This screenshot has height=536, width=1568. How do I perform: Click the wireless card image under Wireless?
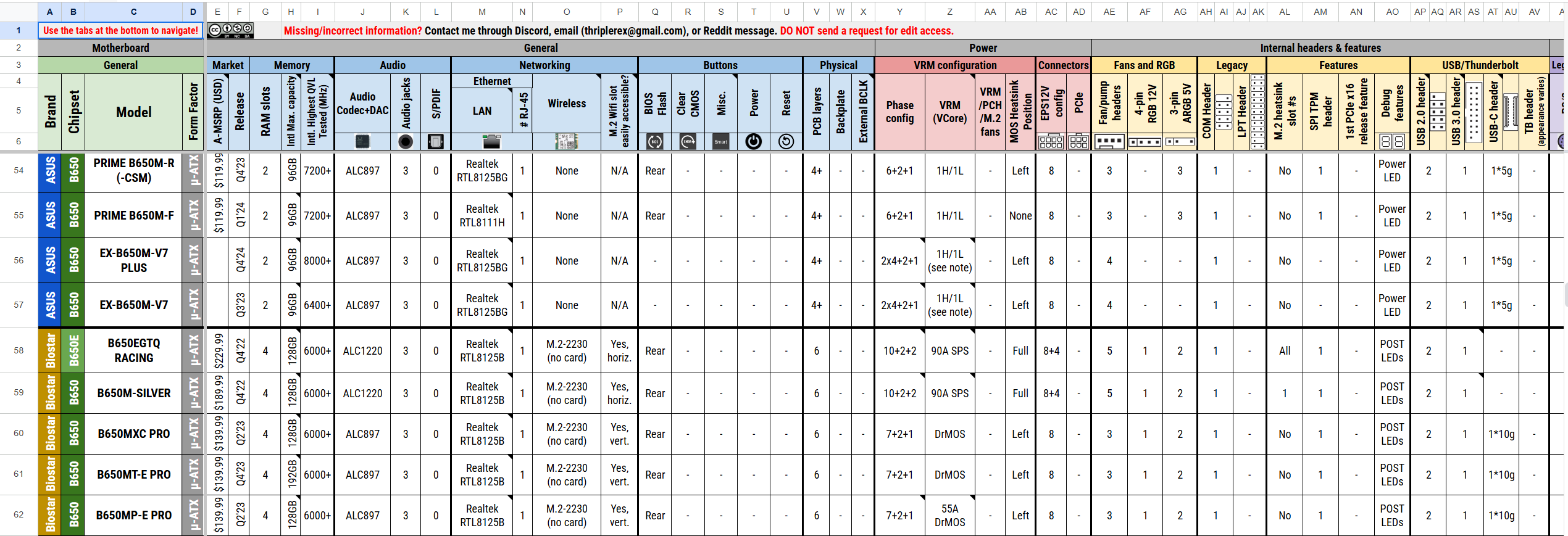tap(566, 142)
